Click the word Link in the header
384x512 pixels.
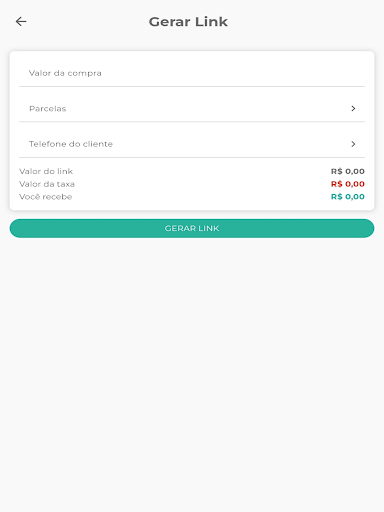[212, 22]
